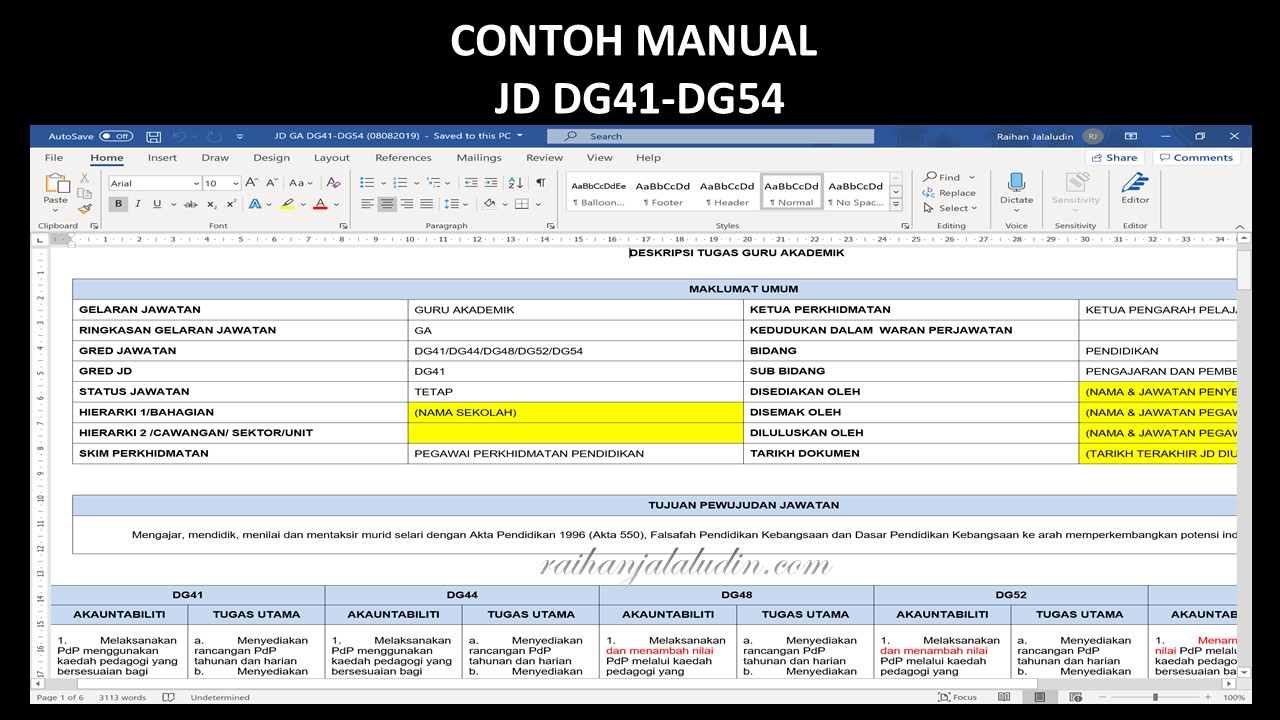
Task: Click the Sort icon in Paragraph group
Action: (x=515, y=182)
